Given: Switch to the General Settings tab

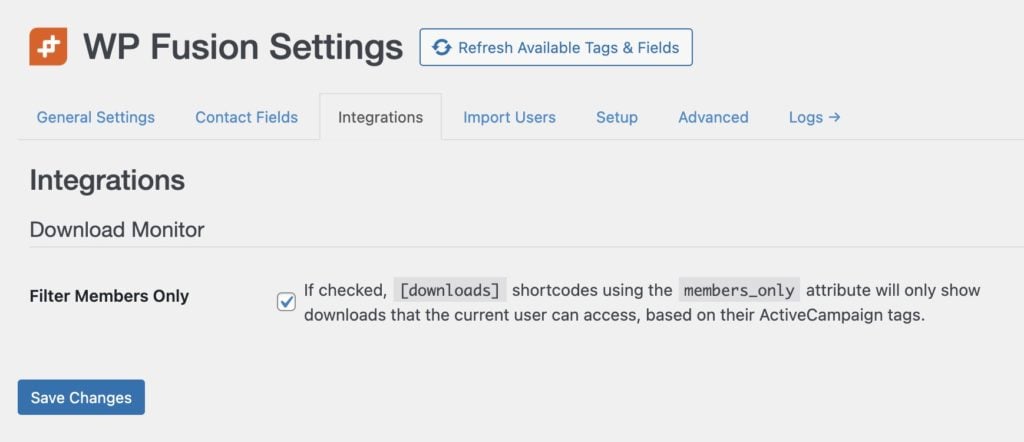Looking at the screenshot, I should coord(95,118).
